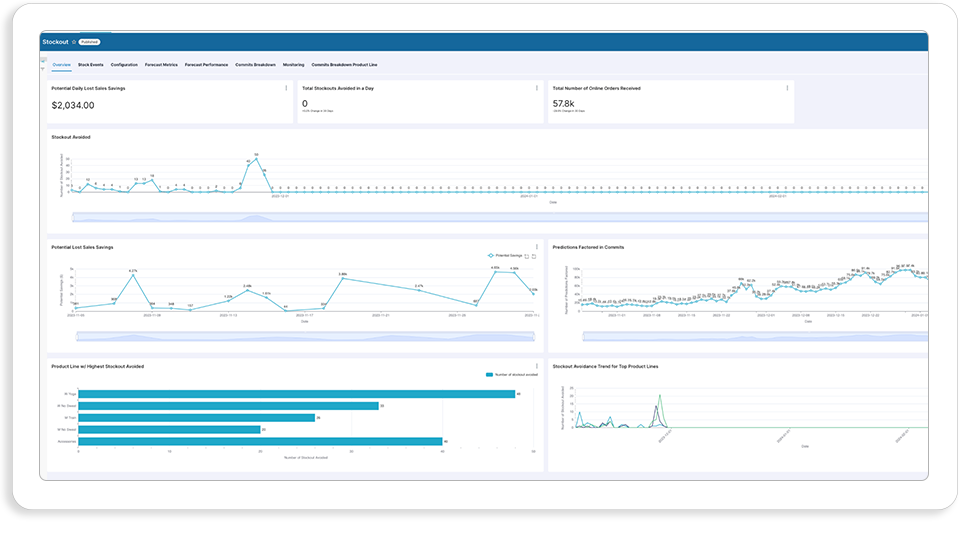Click the zoom reset icon in savings chart

tap(534, 256)
